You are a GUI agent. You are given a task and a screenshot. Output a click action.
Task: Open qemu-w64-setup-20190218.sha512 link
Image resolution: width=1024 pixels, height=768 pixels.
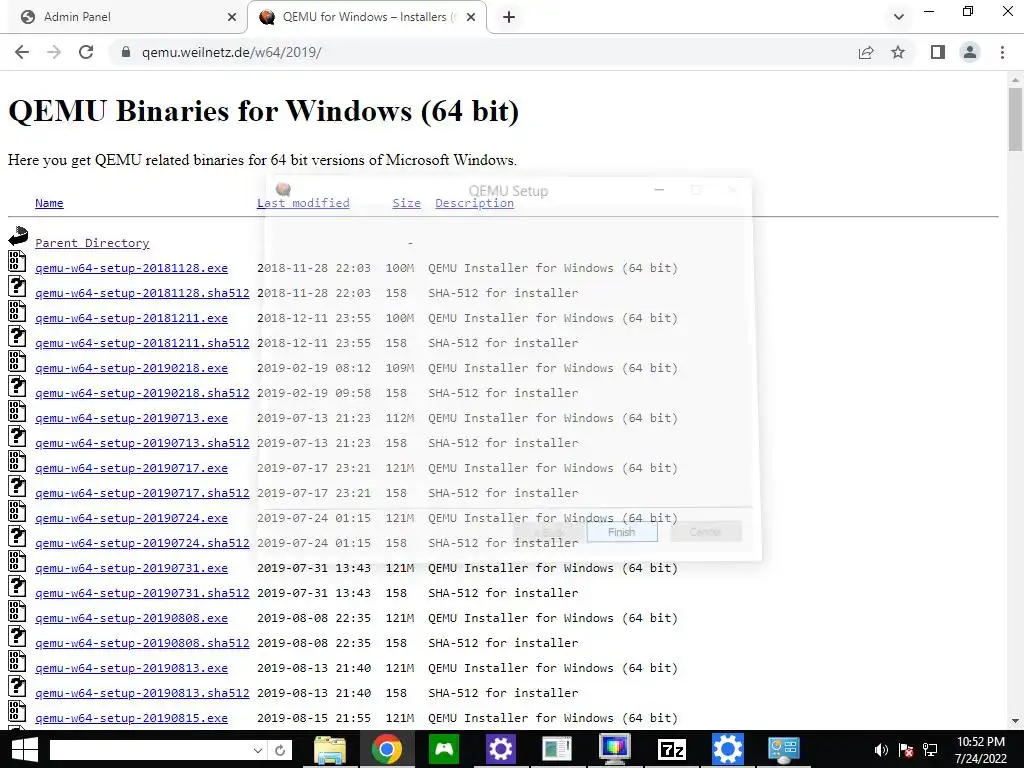click(x=142, y=393)
